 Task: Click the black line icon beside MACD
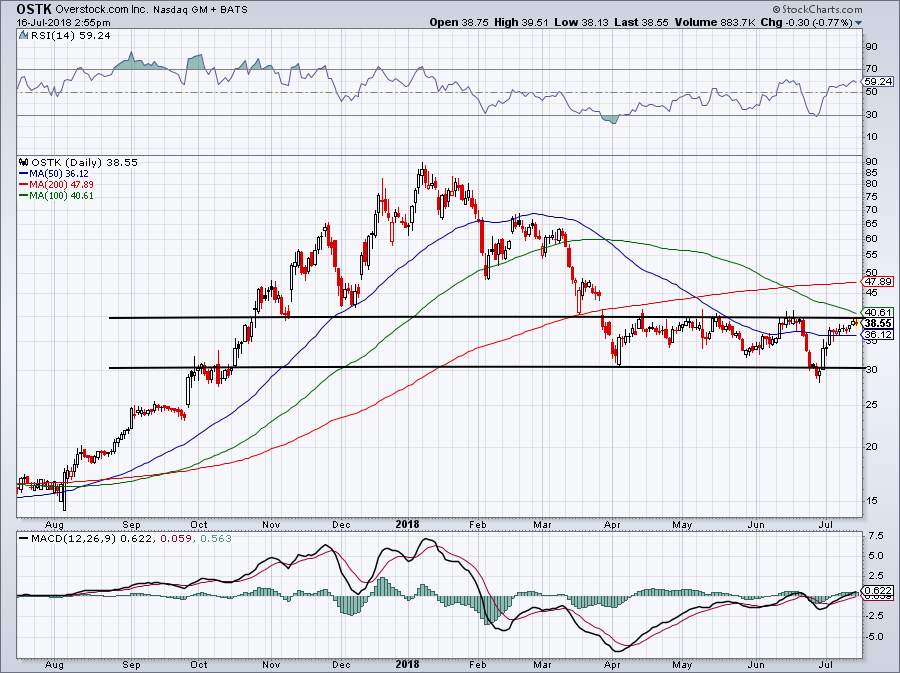23,539
